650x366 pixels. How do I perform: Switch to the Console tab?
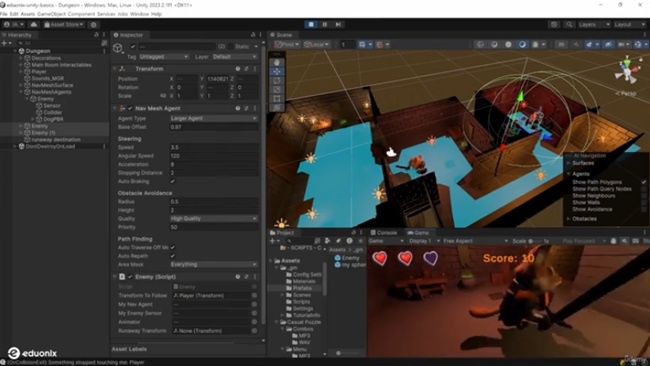click(x=384, y=233)
